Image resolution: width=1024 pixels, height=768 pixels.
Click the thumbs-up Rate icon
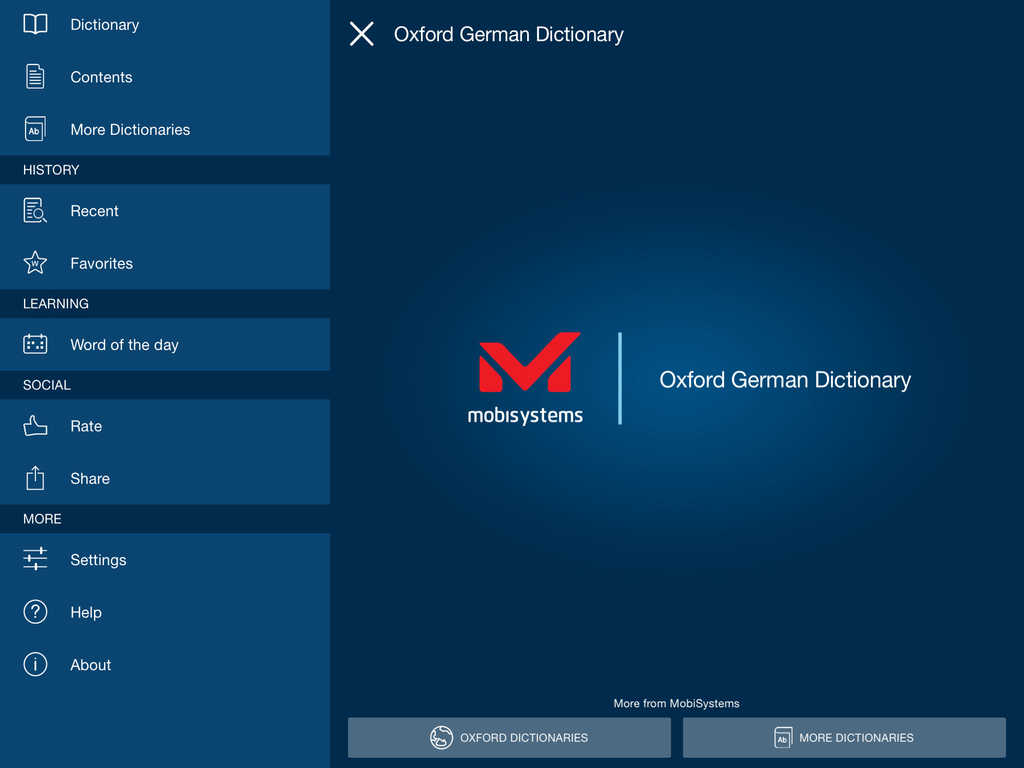pyautogui.click(x=35, y=426)
